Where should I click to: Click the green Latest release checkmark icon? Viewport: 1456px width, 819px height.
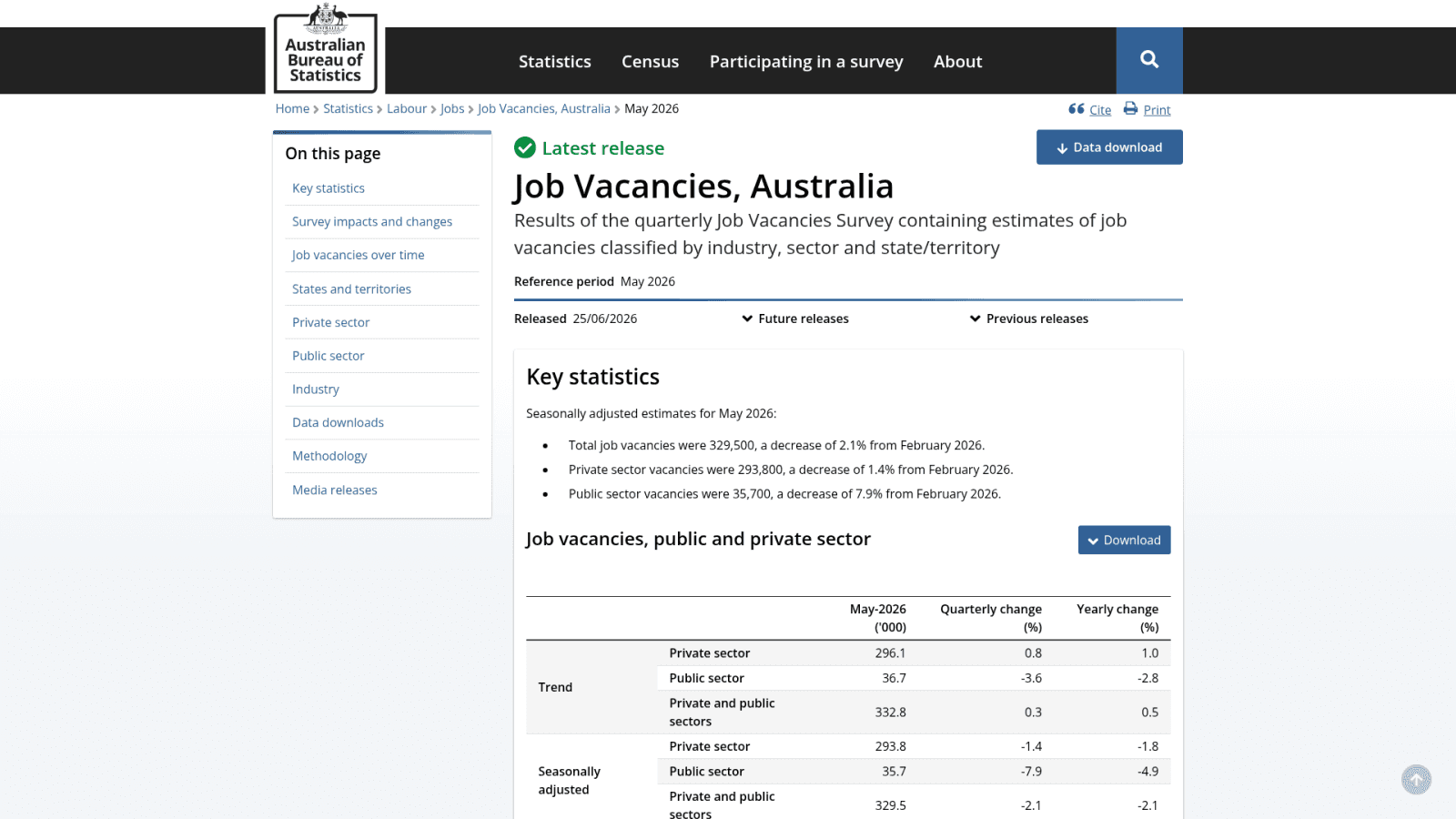click(525, 147)
